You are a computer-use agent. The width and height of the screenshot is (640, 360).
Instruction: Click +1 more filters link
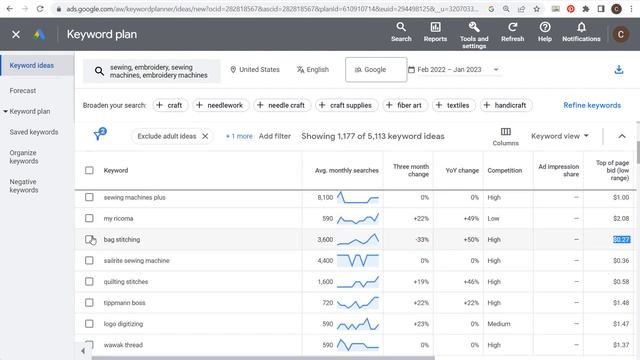click(239, 136)
